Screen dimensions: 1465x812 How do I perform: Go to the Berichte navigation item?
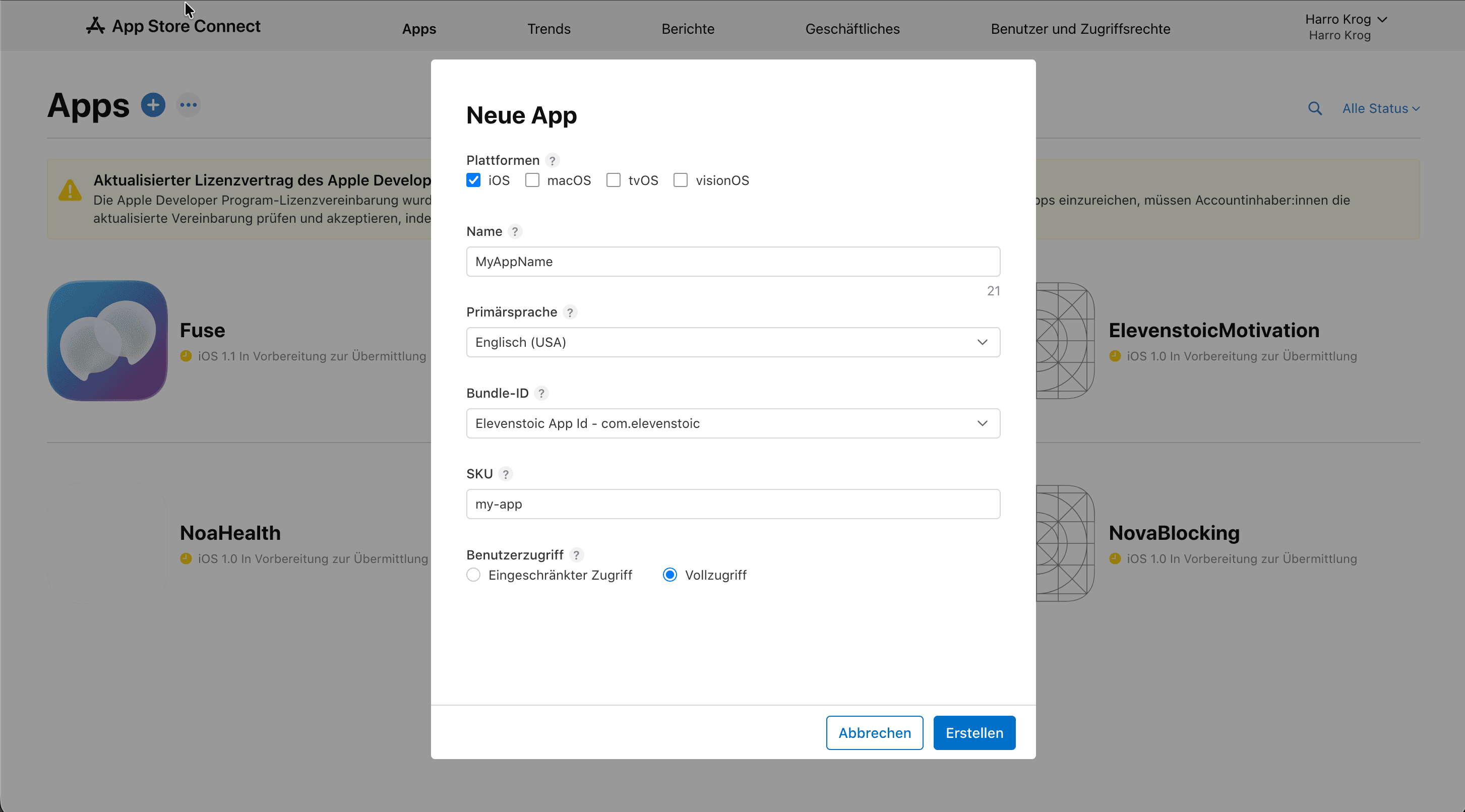pyautogui.click(x=688, y=29)
